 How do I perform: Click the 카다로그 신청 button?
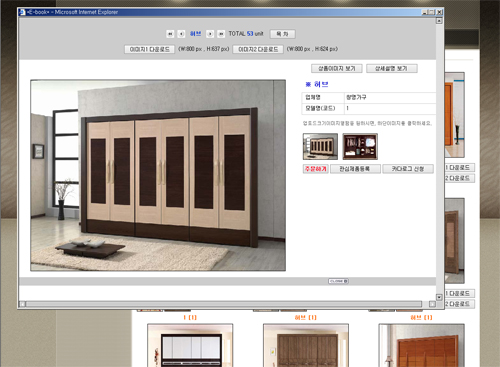click(x=408, y=169)
